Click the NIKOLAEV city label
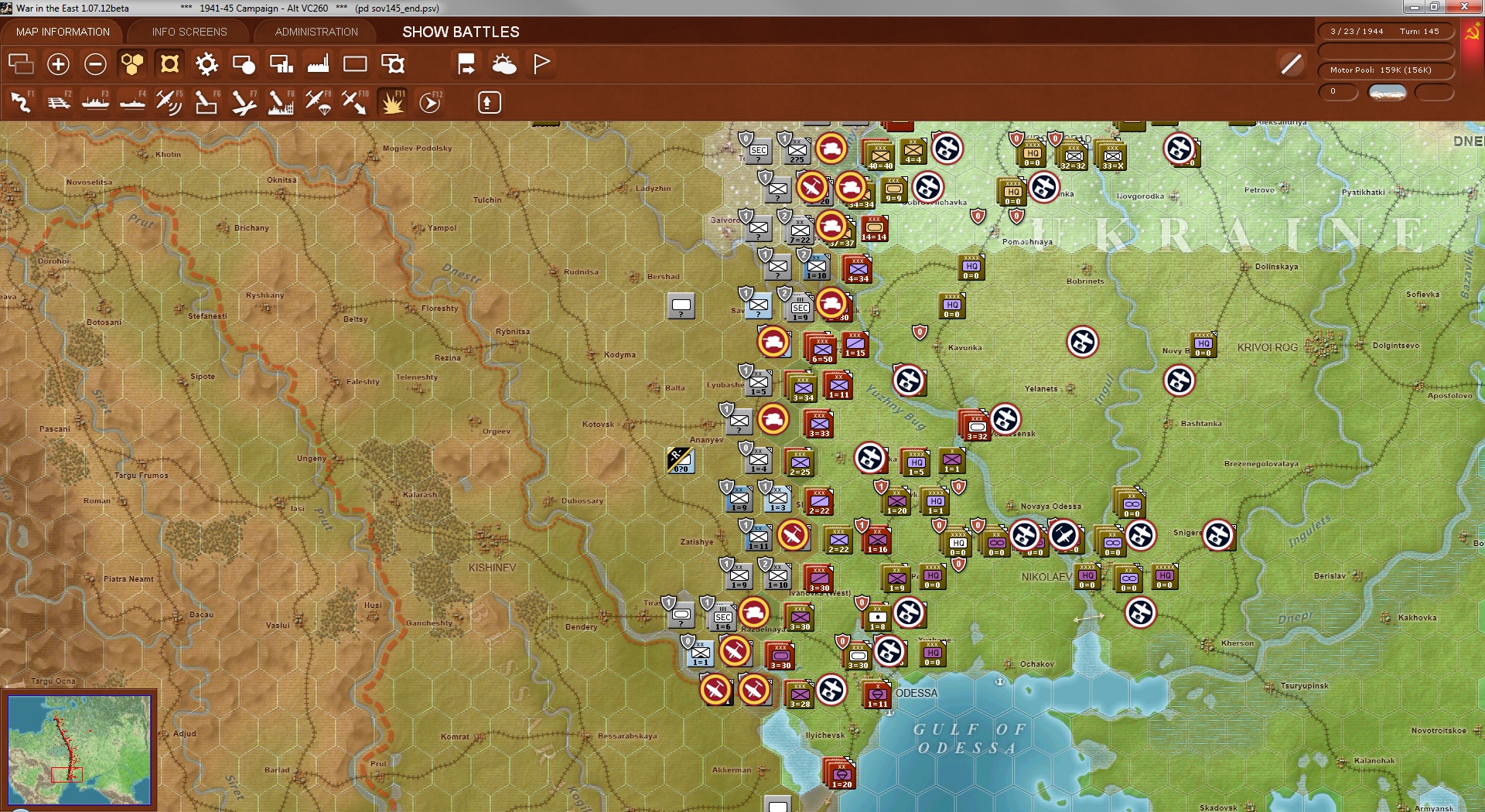Screen dimensions: 1485x812 (1046, 577)
